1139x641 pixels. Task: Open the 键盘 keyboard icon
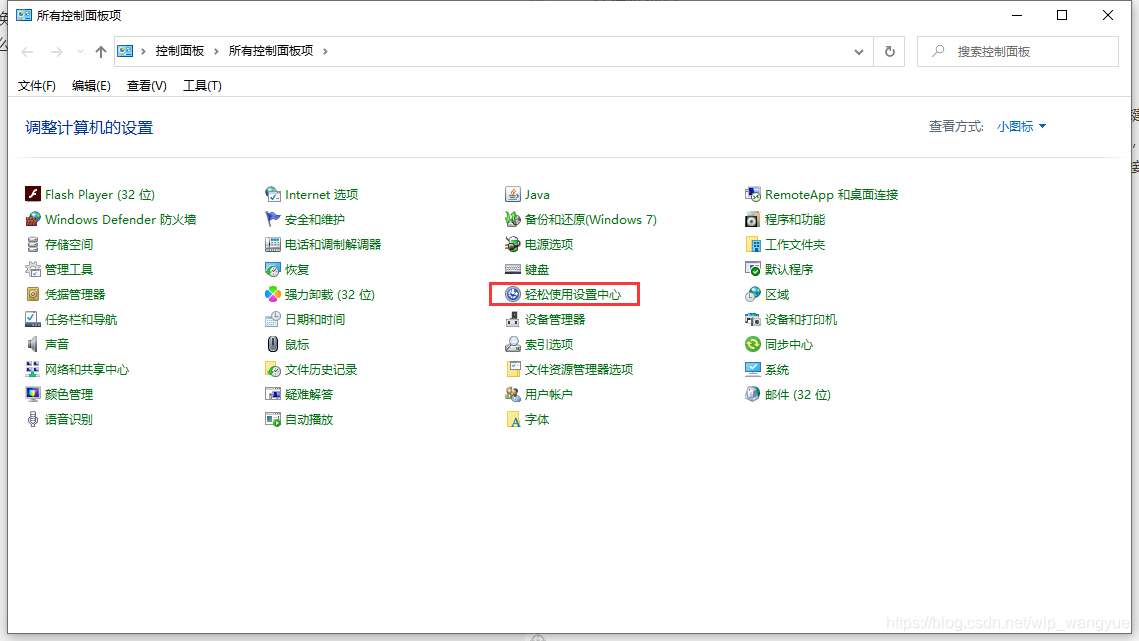tap(513, 269)
